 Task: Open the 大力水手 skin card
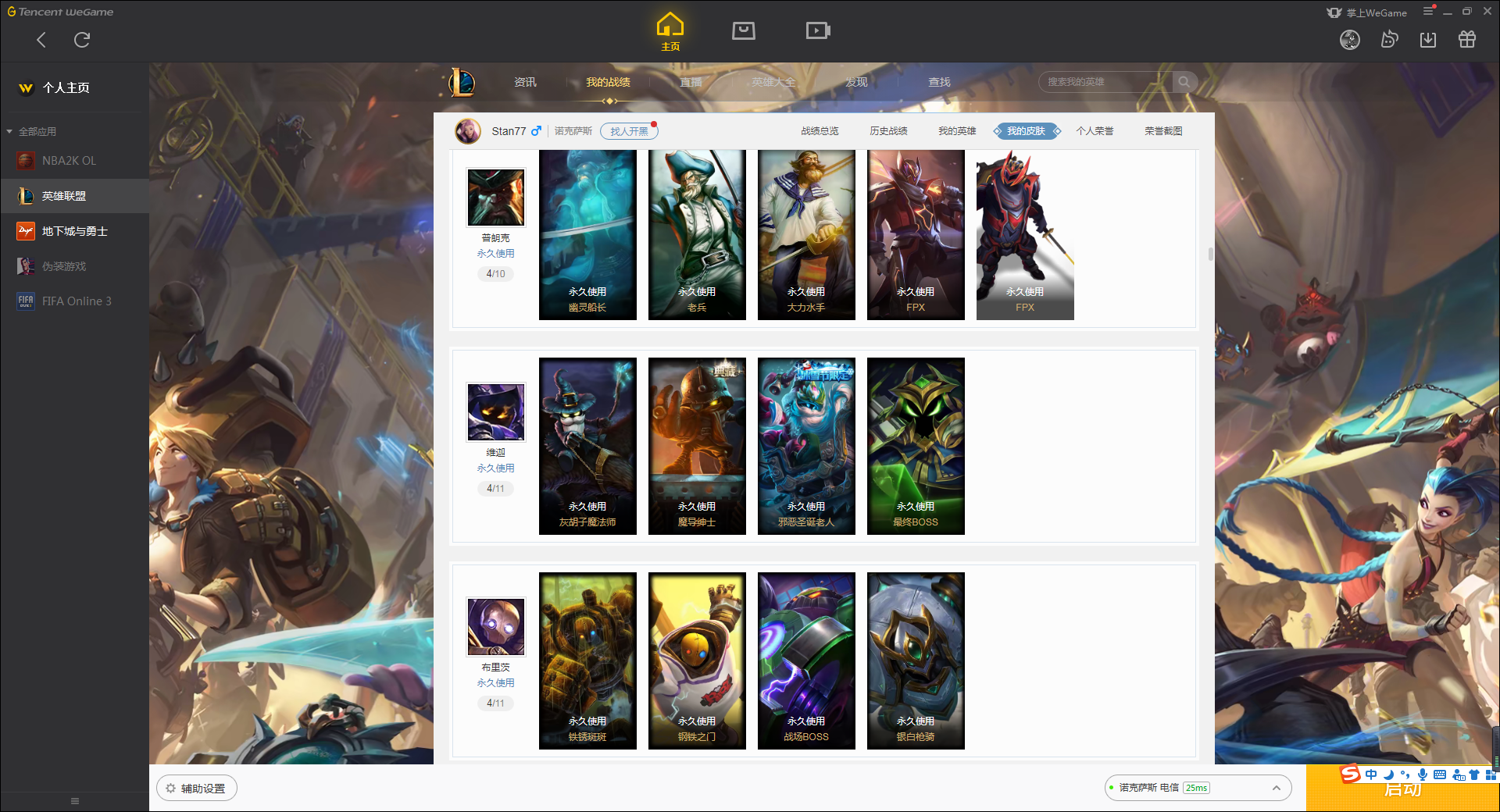[x=806, y=234]
